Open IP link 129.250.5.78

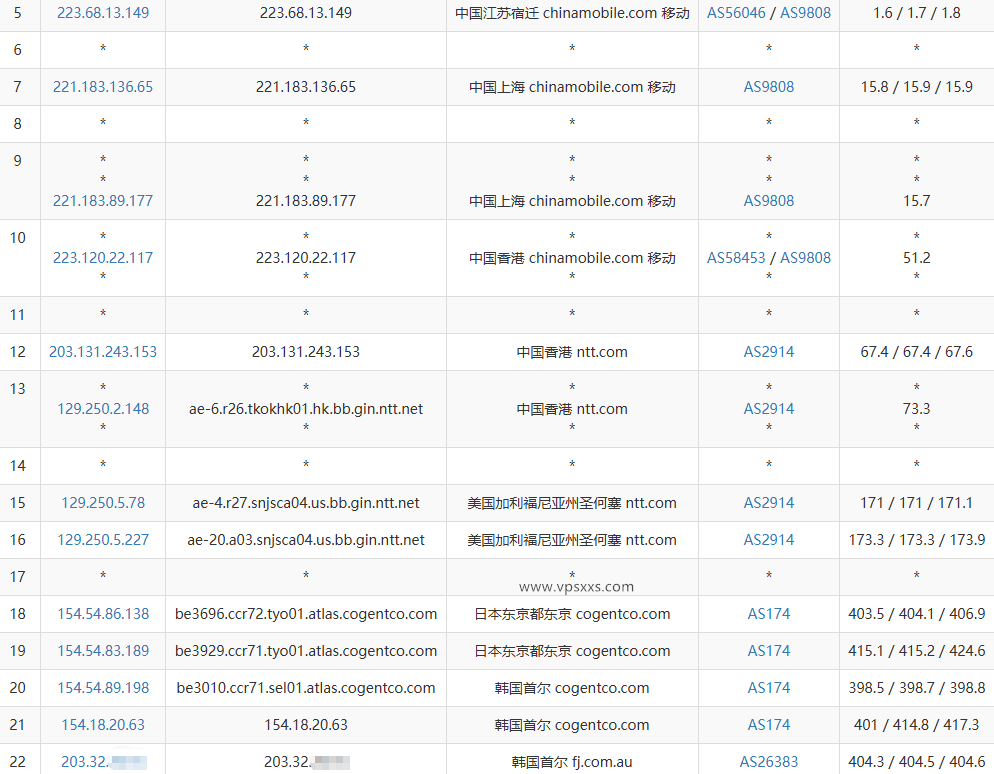click(103, 503)
